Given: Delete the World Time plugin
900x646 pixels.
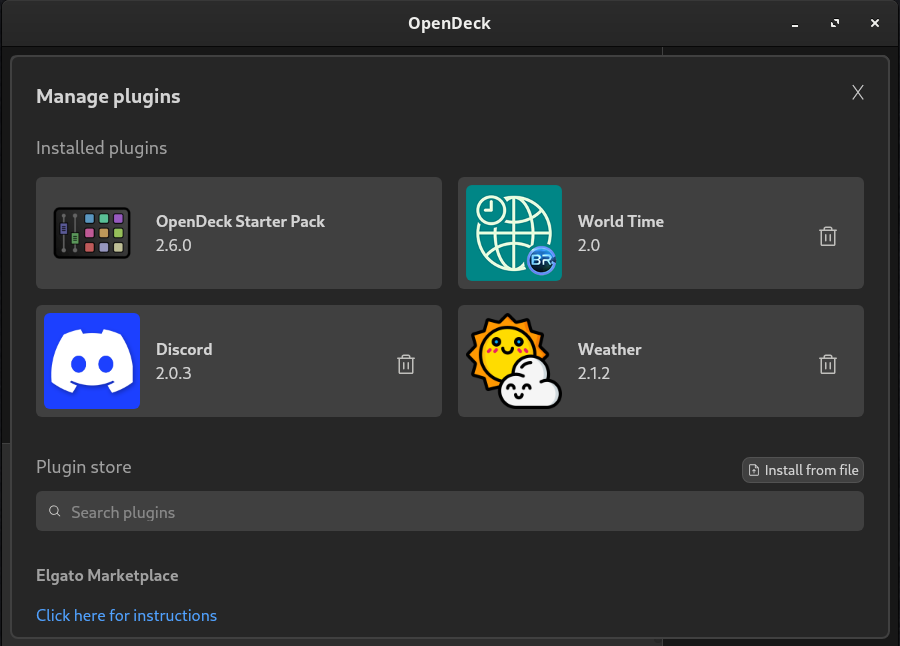Looking at the screenshot, I should pyautogui.click(x=828, y=236).
